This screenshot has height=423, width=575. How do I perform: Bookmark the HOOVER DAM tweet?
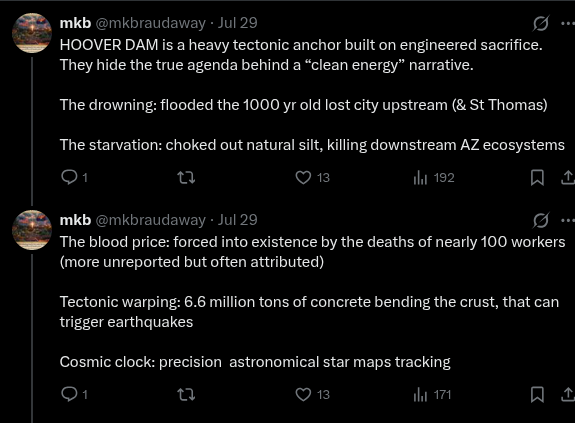pyautogui.click(x=537, y=178)
